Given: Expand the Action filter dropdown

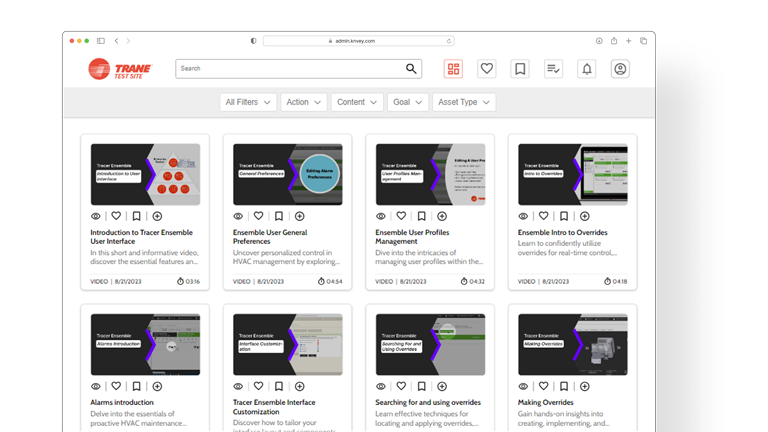Looking at the screenshot, I should [x=304, y=102].
